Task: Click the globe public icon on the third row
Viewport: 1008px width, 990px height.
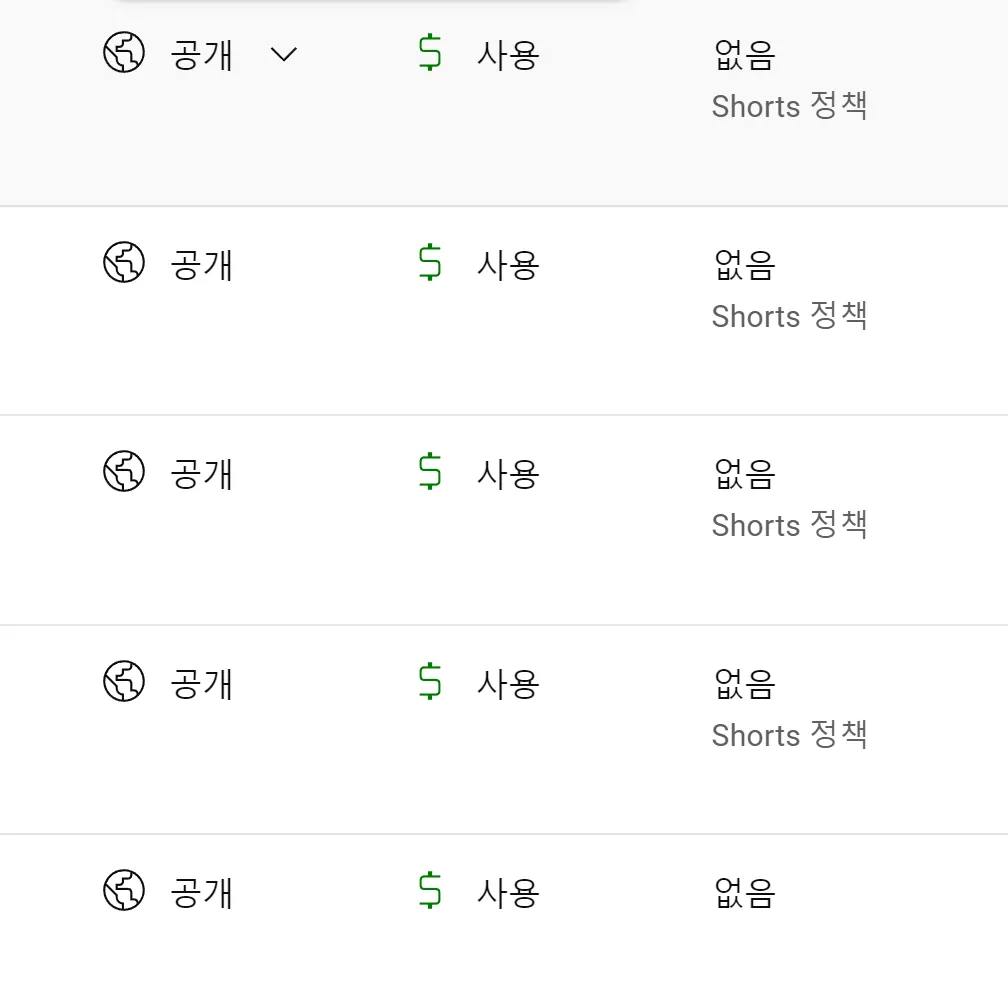Action: coord(124,474)
